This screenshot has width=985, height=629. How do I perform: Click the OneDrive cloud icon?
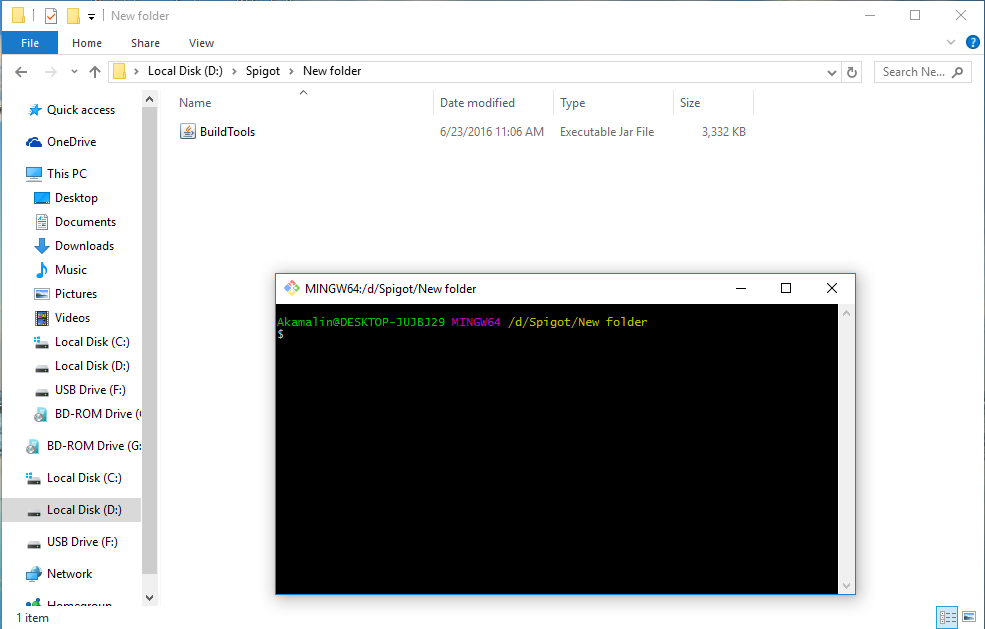(34, 142)
